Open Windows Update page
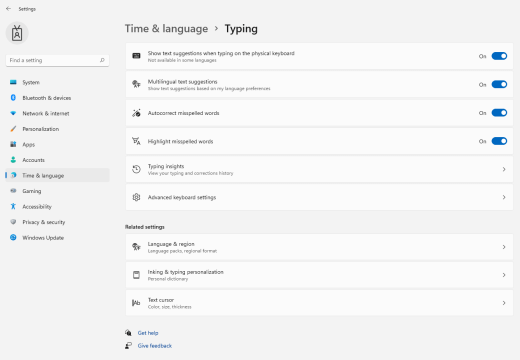The width and height of the screenshot is (520, 360). (57, 238)
